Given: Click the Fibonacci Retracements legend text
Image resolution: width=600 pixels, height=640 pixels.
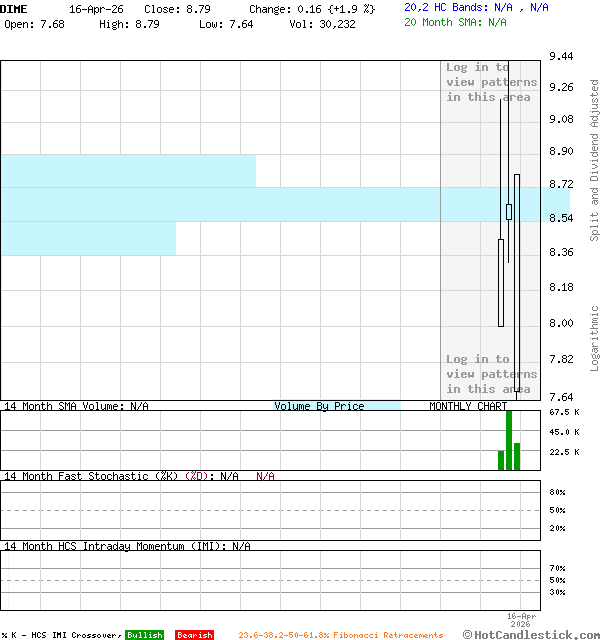Looking at the screenshot, I should pyautogui.click(x=340, y=635).
